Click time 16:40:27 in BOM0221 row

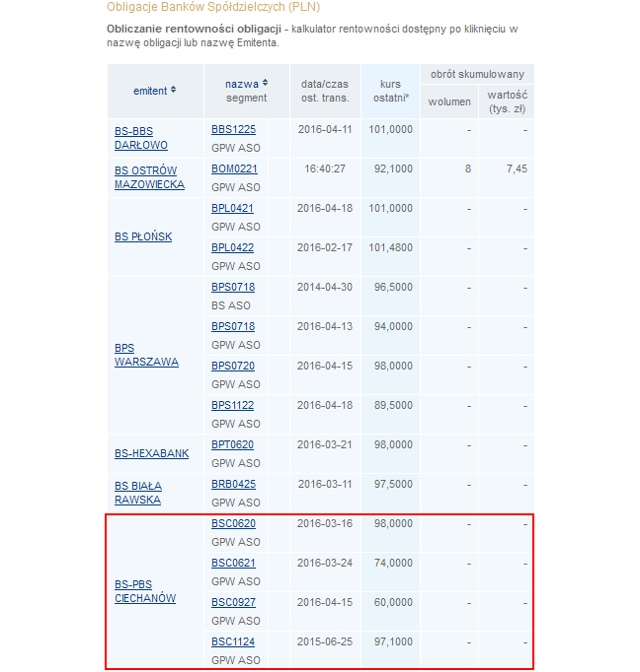coord(325,169)
